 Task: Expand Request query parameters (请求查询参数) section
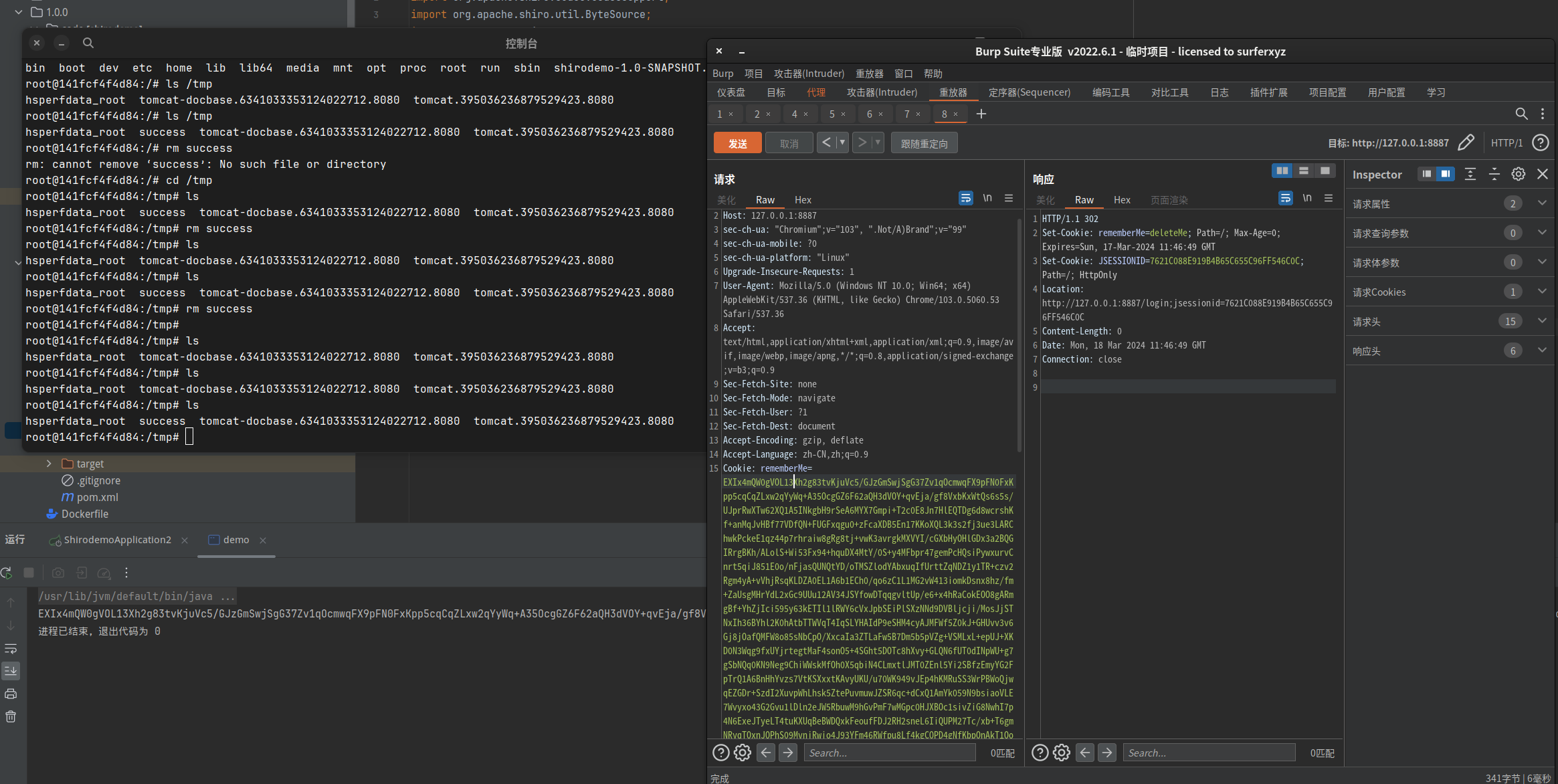pos(1449,233)
